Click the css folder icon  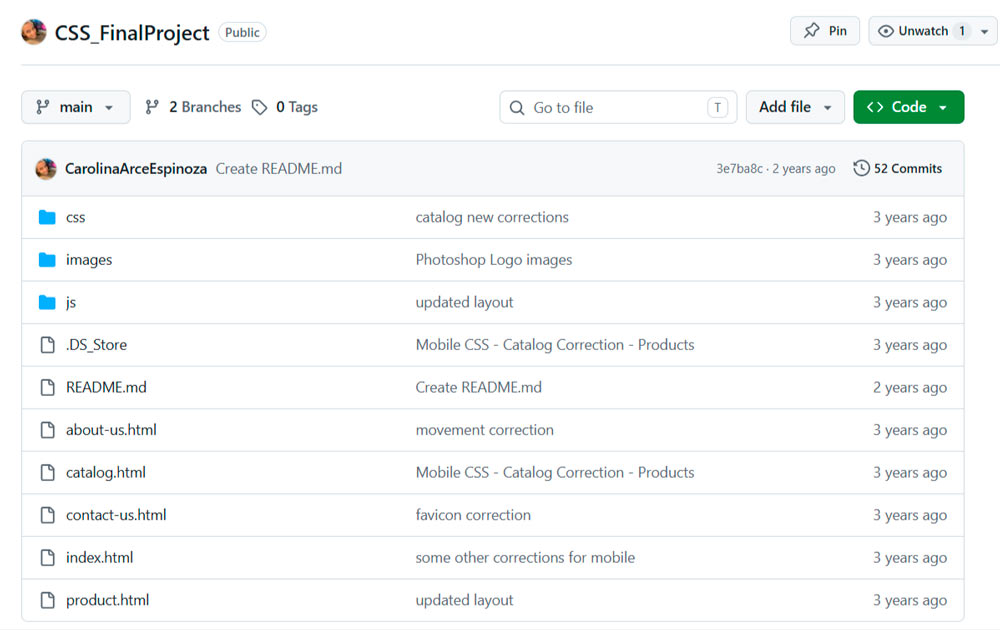pos(47,217)
